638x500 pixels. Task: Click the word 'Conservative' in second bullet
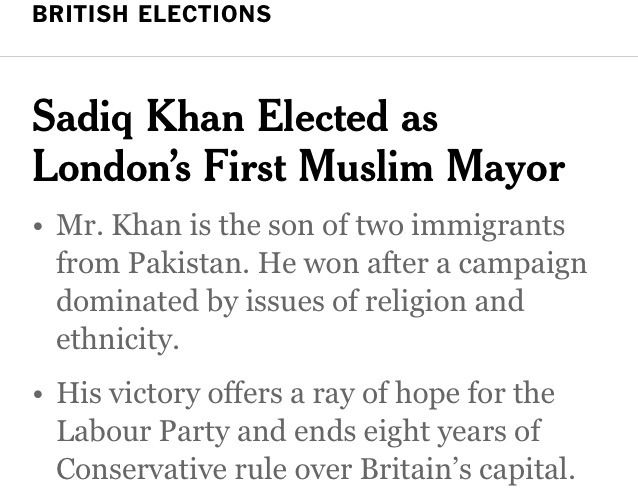point(141,469)
